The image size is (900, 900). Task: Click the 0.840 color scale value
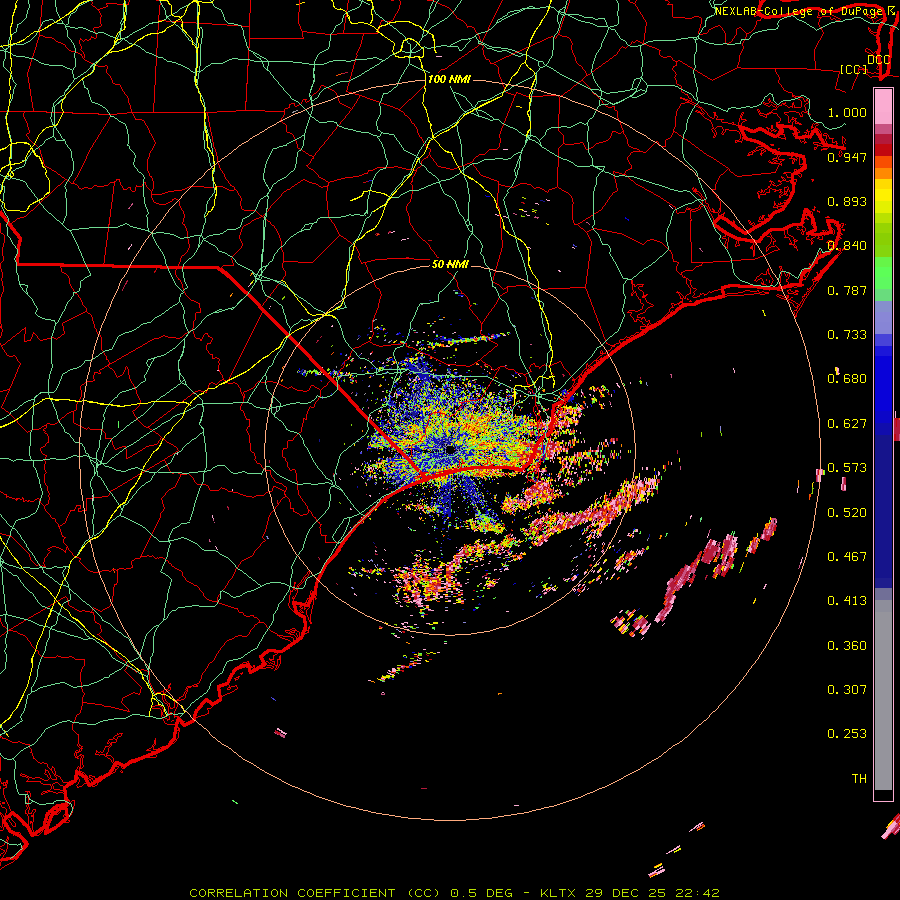tap(847, 246)
